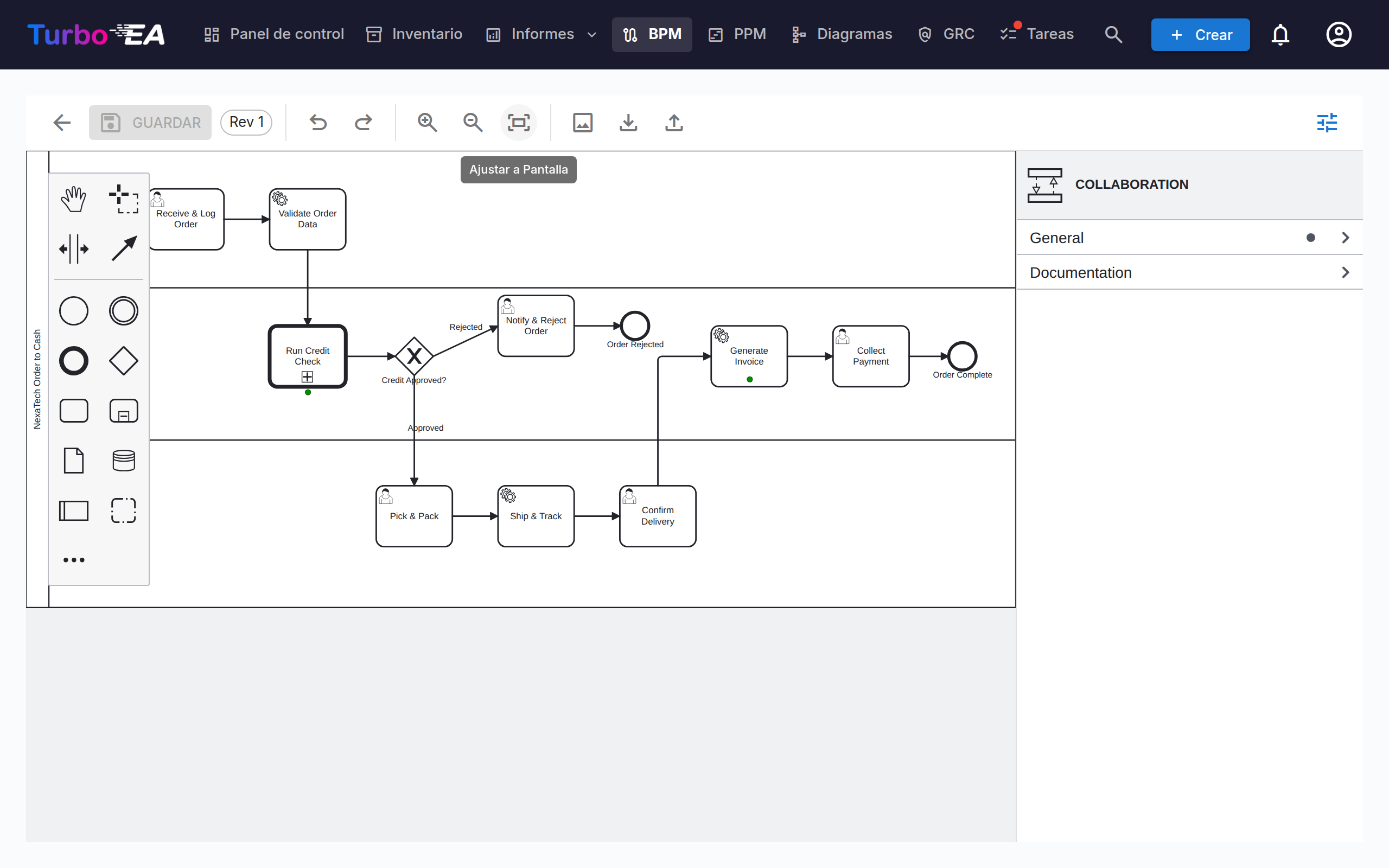Select the Confirm Delivery task
This screenshot has width=1389, height=868.
[x=658, y=516]
